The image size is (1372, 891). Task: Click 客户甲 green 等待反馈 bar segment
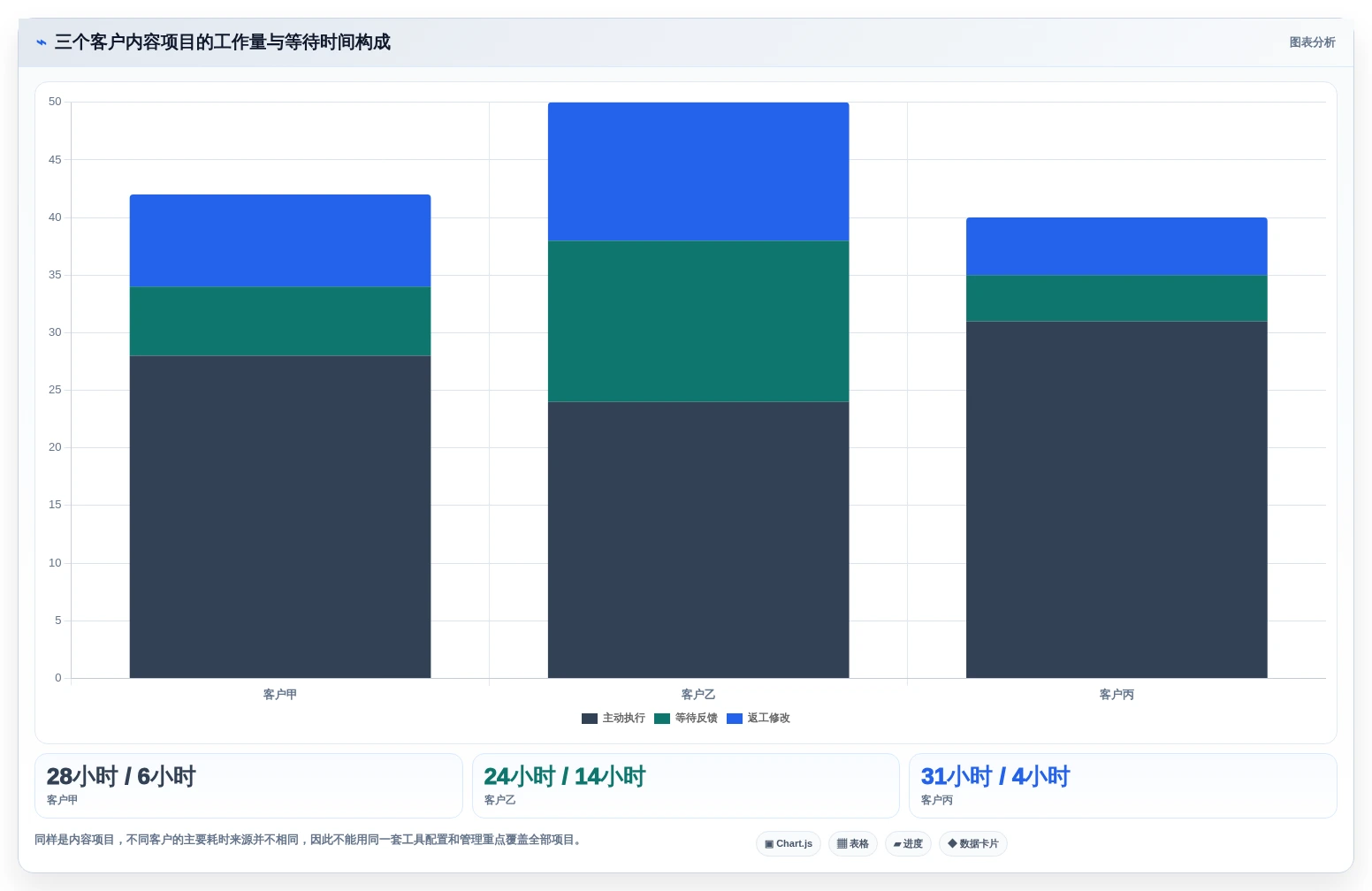point(280,322)
